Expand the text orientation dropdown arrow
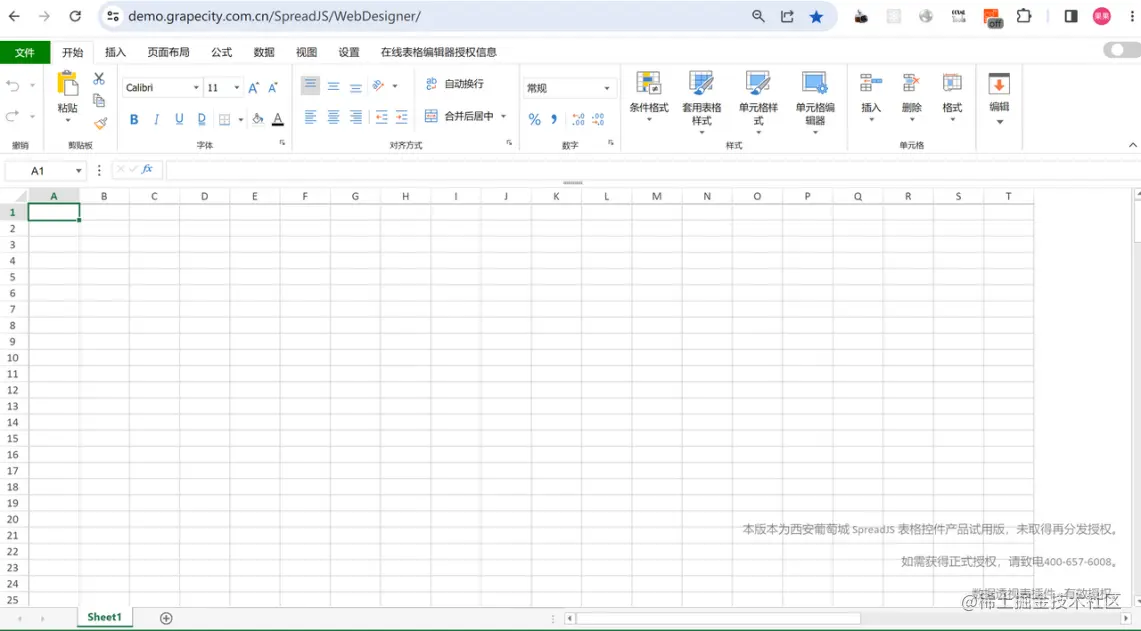Image resolution: width=1141 pixels, height=631 pixels. click(x=395, y=86)
